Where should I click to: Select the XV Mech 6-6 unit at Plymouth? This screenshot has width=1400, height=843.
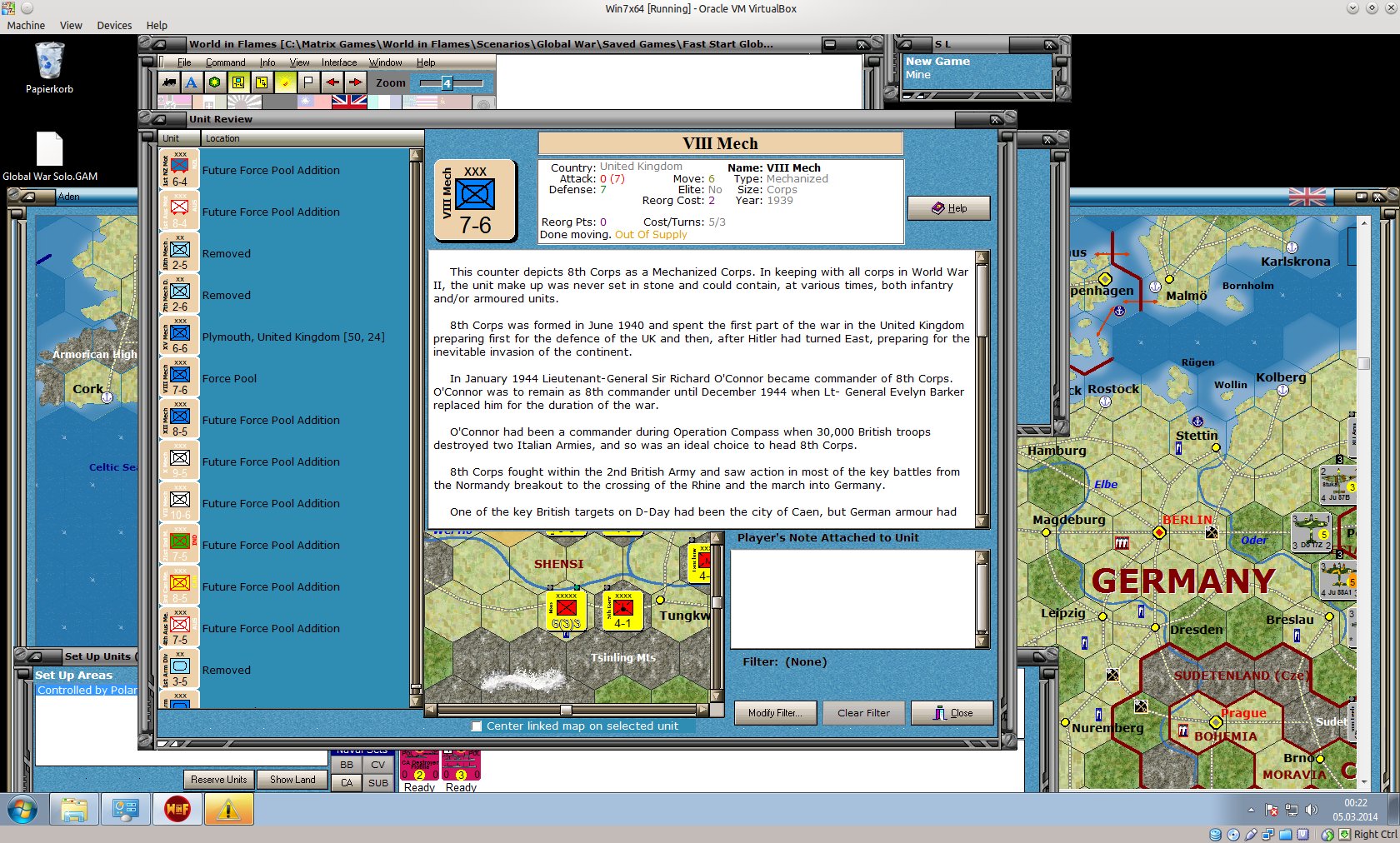[x=179, y=337]
